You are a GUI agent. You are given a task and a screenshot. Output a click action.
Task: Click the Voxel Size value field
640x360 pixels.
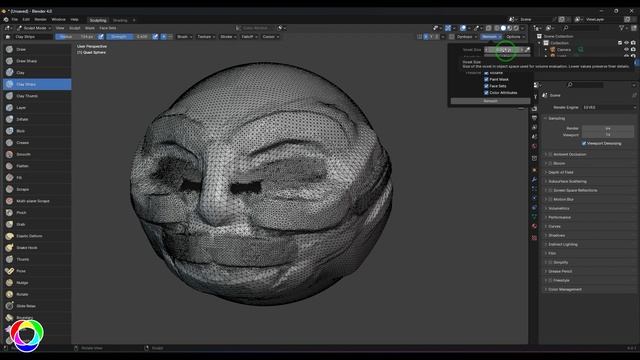[x=504, y=50]
